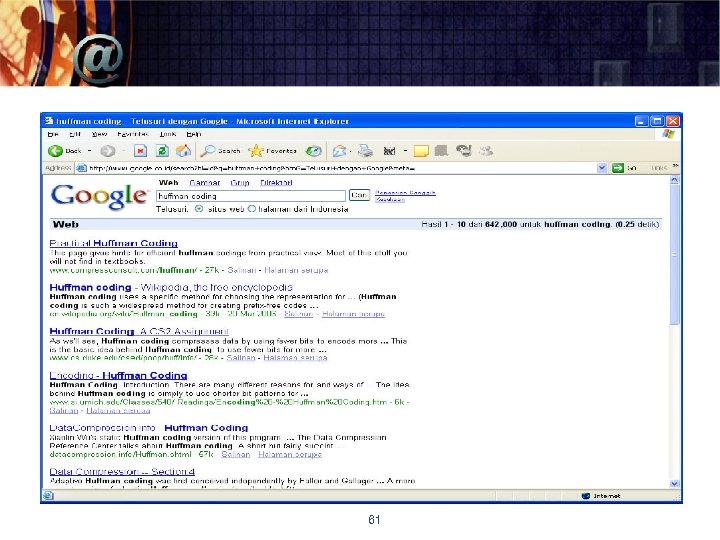Click the preferences link below advanced search
The width and height of the screenshot is (720, 540).
point(390,200)
